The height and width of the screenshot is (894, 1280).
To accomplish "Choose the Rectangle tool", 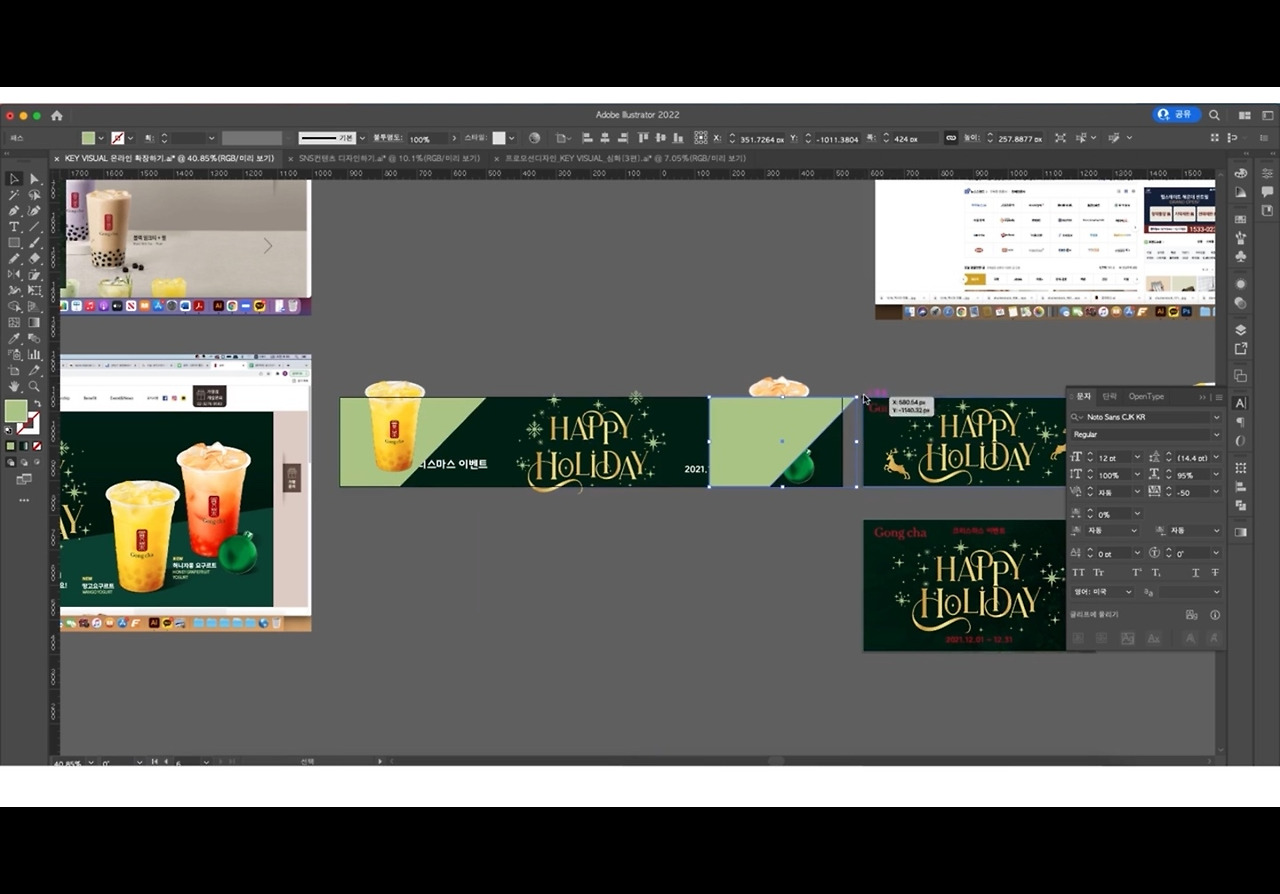I will (x=14, y=243).
